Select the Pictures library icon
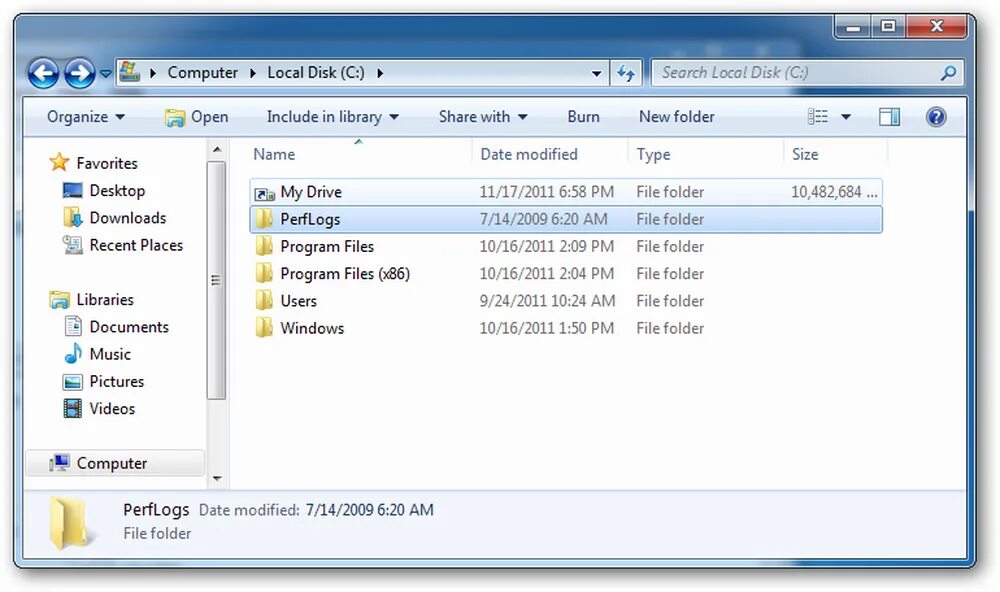Image resolution: width=1000 pixels, height=592 pixels. (74, 381)
